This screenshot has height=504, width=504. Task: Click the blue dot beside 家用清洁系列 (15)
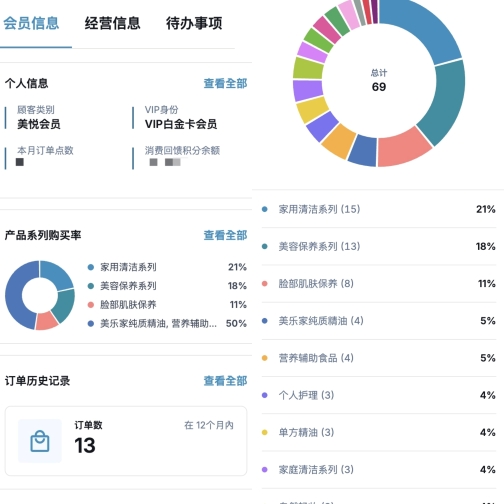click(x=265, y=209)
